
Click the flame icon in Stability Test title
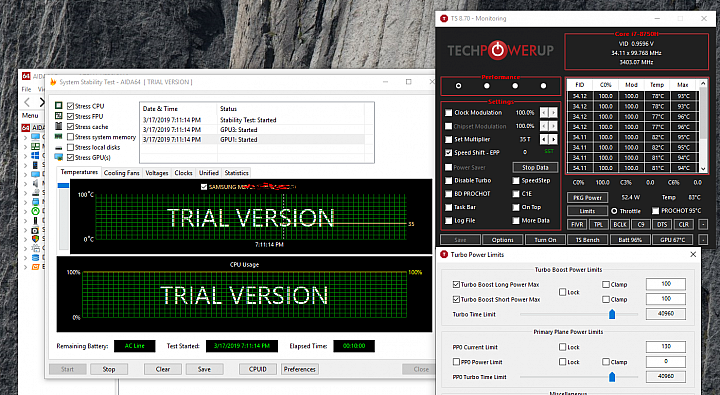[53, 82]
